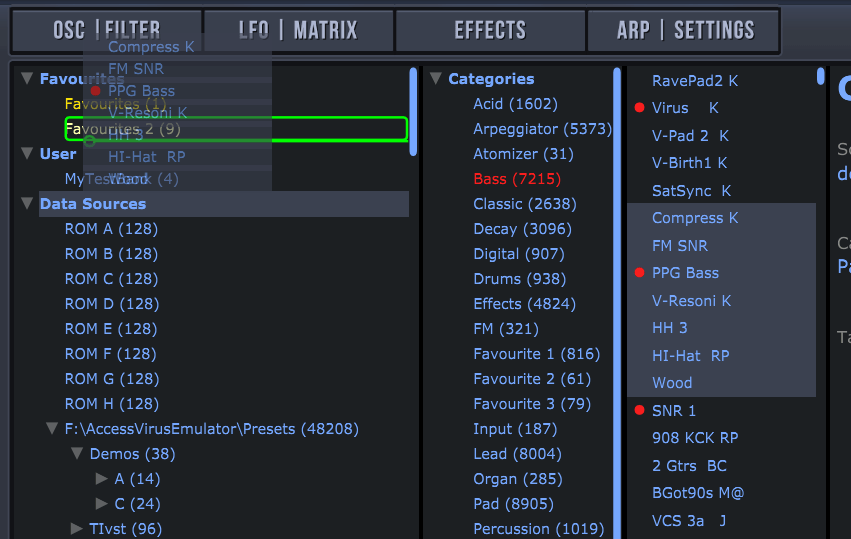The image size is (851, 539).
Task: Expand the TIvst folder
Action: point(77,529)
